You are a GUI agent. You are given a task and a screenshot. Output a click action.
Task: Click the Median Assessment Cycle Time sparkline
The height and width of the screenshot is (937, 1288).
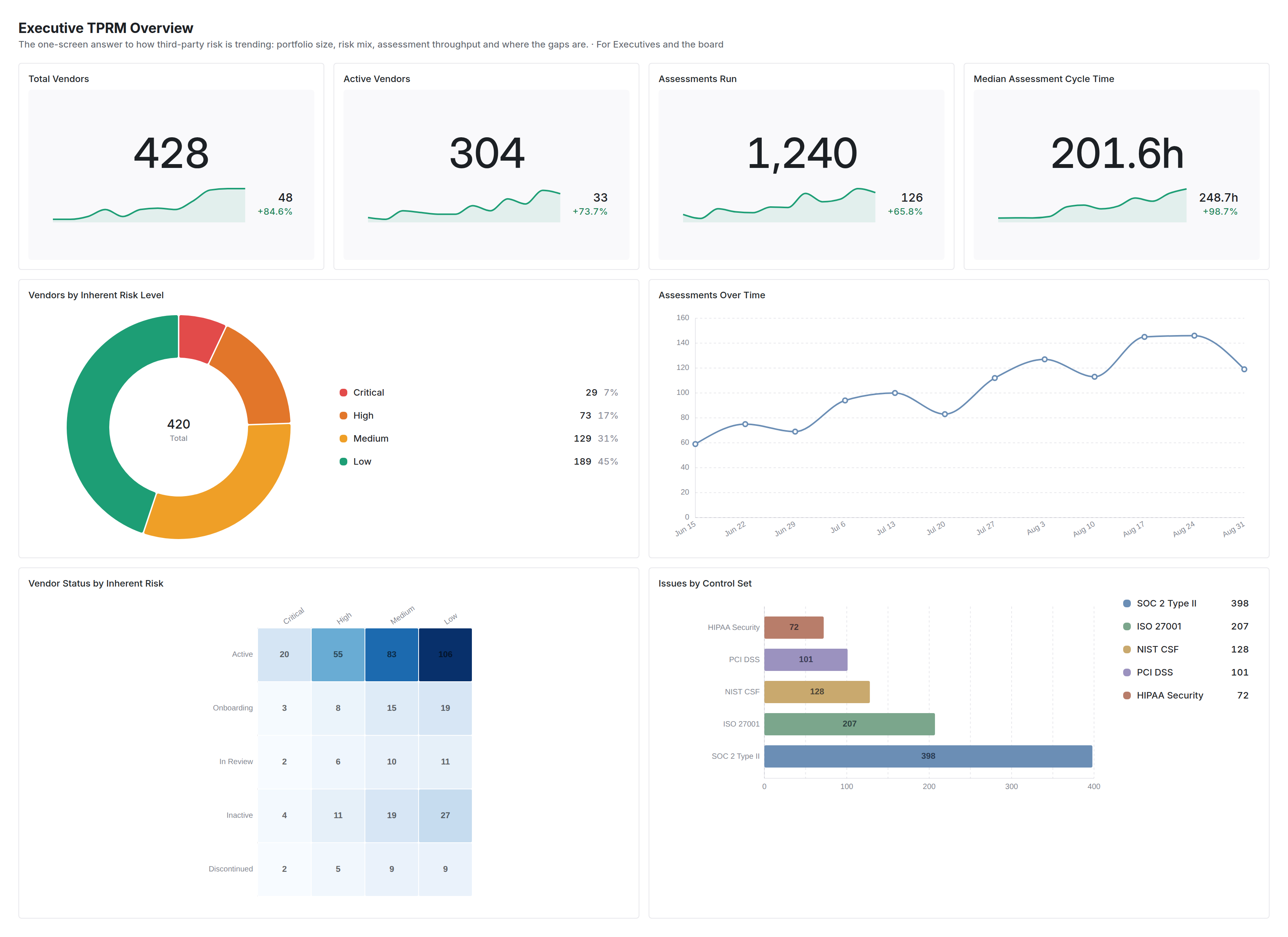[1092, 205]
